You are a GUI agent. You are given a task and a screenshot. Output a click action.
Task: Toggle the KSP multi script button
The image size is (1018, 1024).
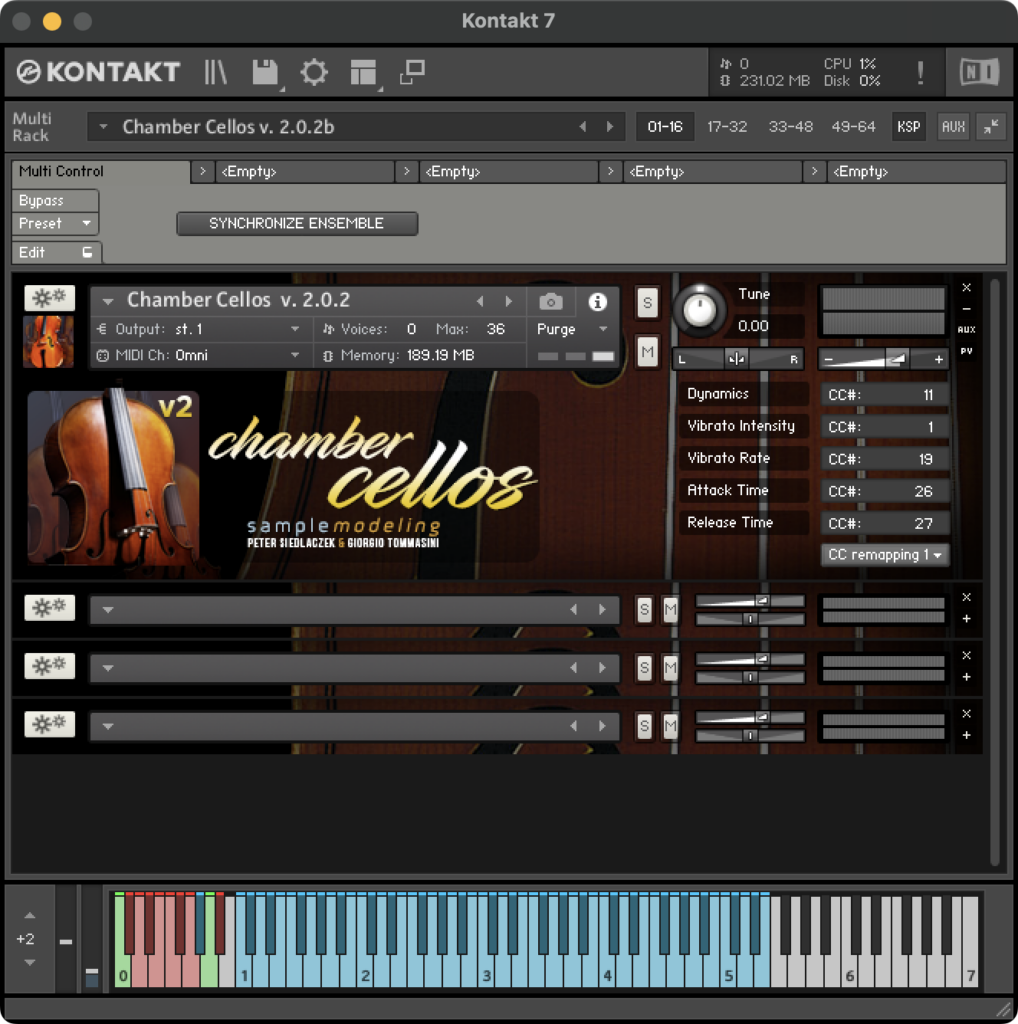tap(908, 126)
